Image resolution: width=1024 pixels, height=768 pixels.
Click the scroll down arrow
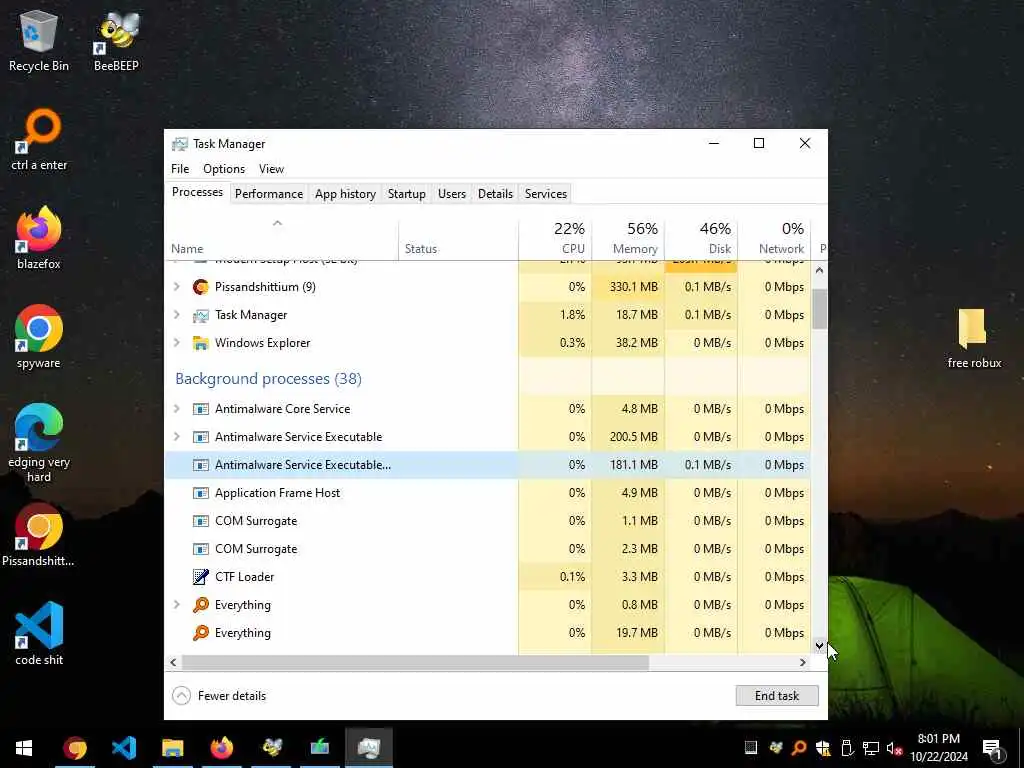tap(820, 646)
